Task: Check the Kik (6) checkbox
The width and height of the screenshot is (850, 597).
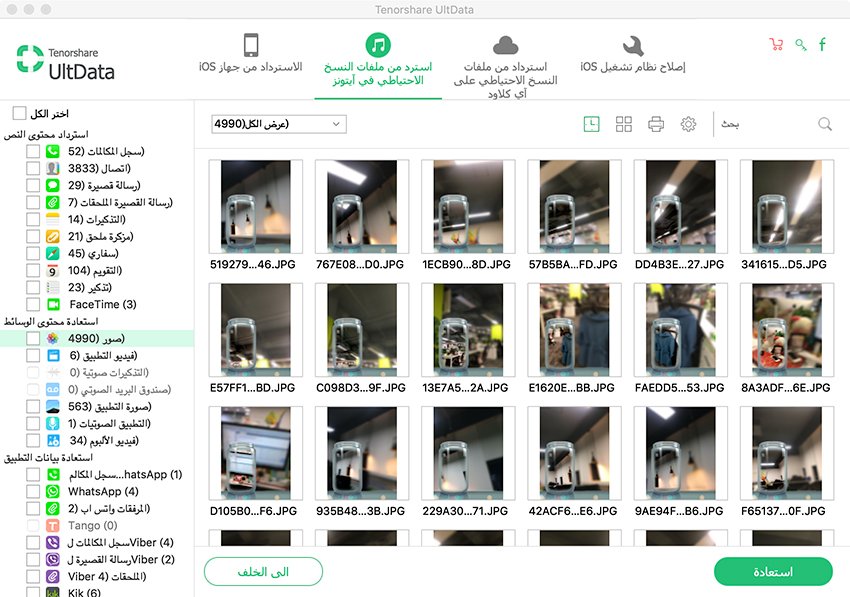Action: (x=33, y=592)
